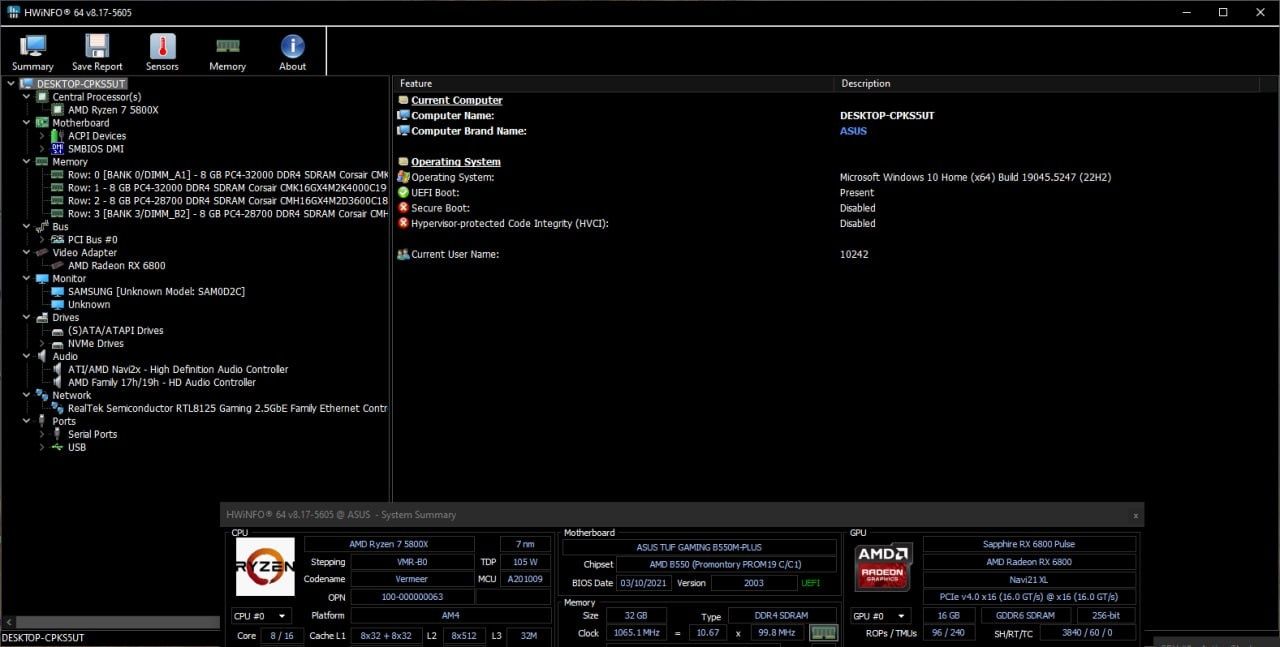Open the About info icon
This screenshot has width=1280, height=647.
tap(292, 46)
